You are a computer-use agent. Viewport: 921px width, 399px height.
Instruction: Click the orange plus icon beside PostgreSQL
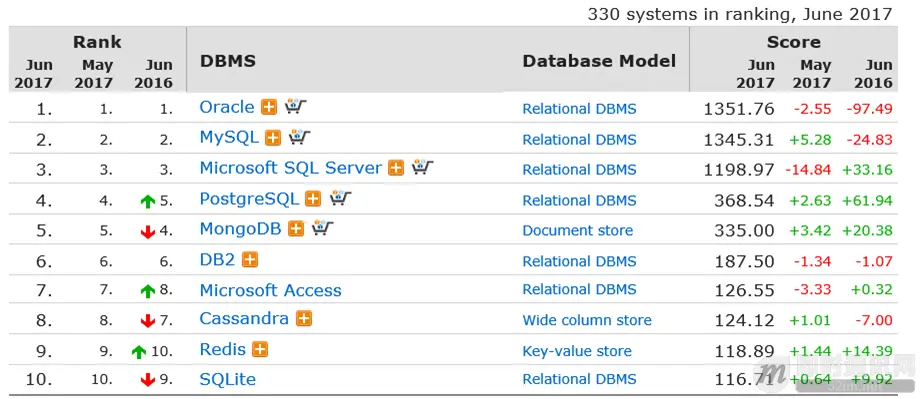pos(314,199)
